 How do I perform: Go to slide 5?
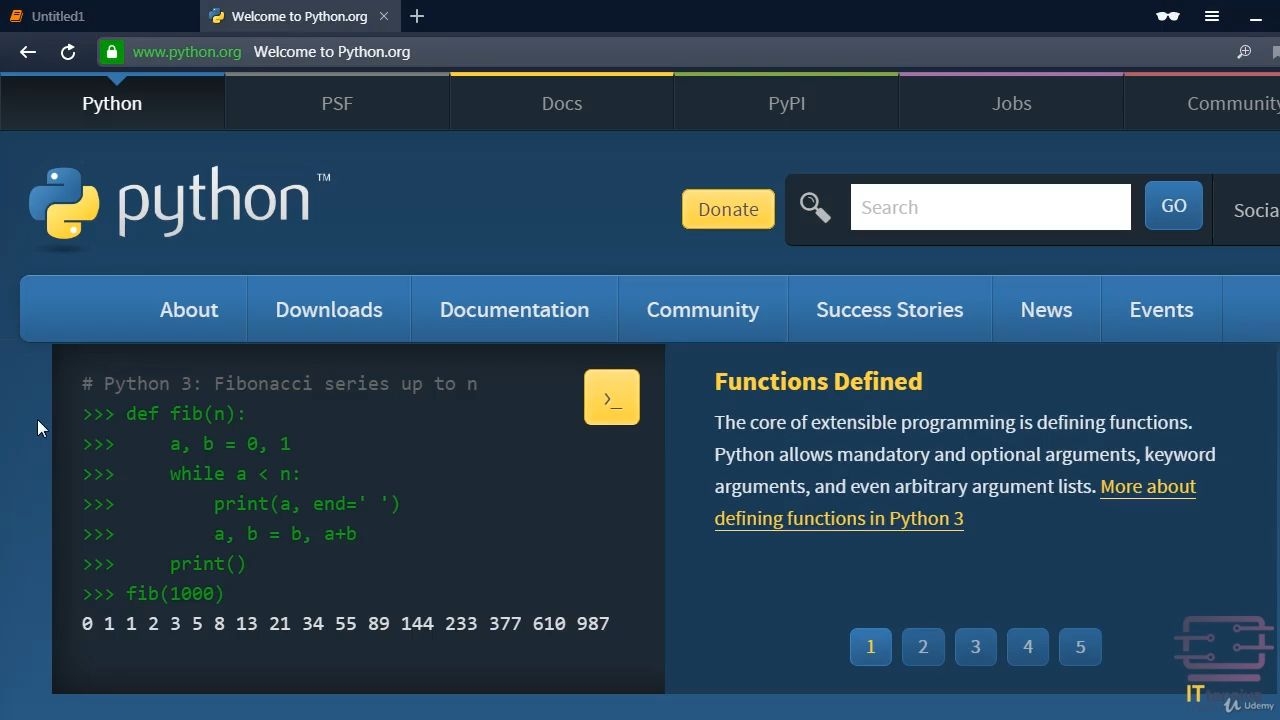pyautogui.click(x=1080, y=647)
